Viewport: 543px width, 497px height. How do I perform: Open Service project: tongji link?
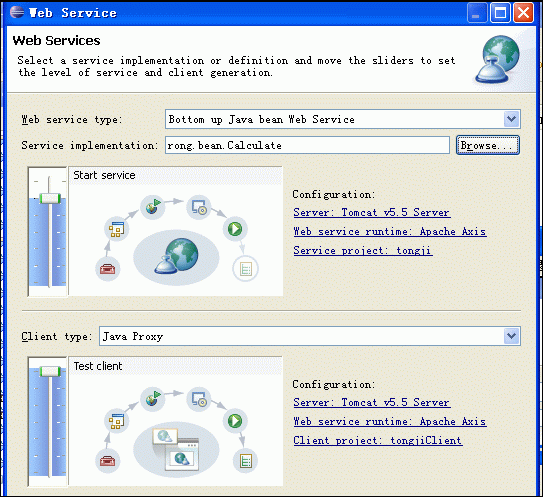pos(363,250)
